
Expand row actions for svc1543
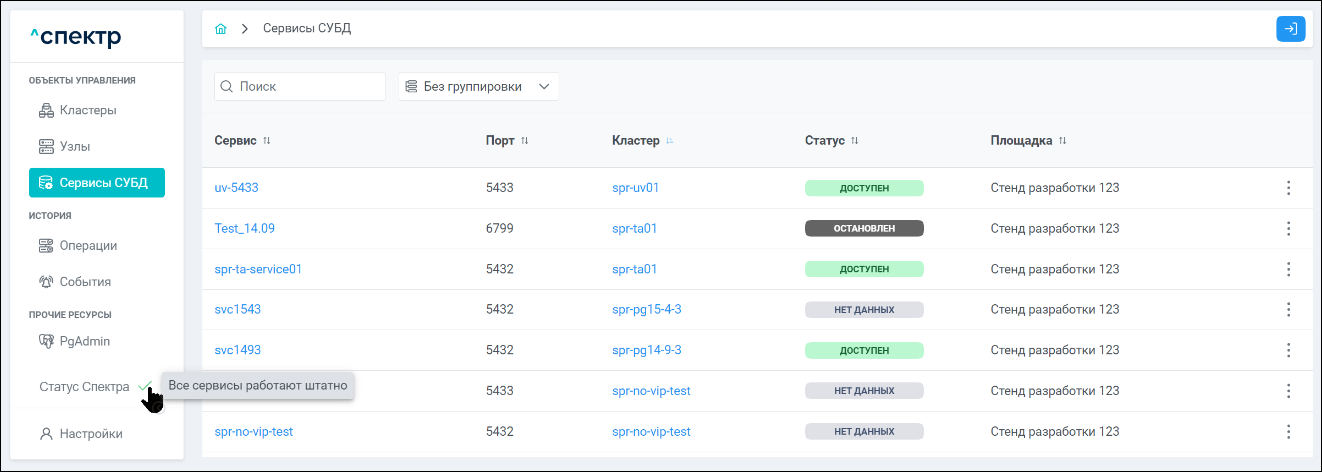[x=1288, y=310]
